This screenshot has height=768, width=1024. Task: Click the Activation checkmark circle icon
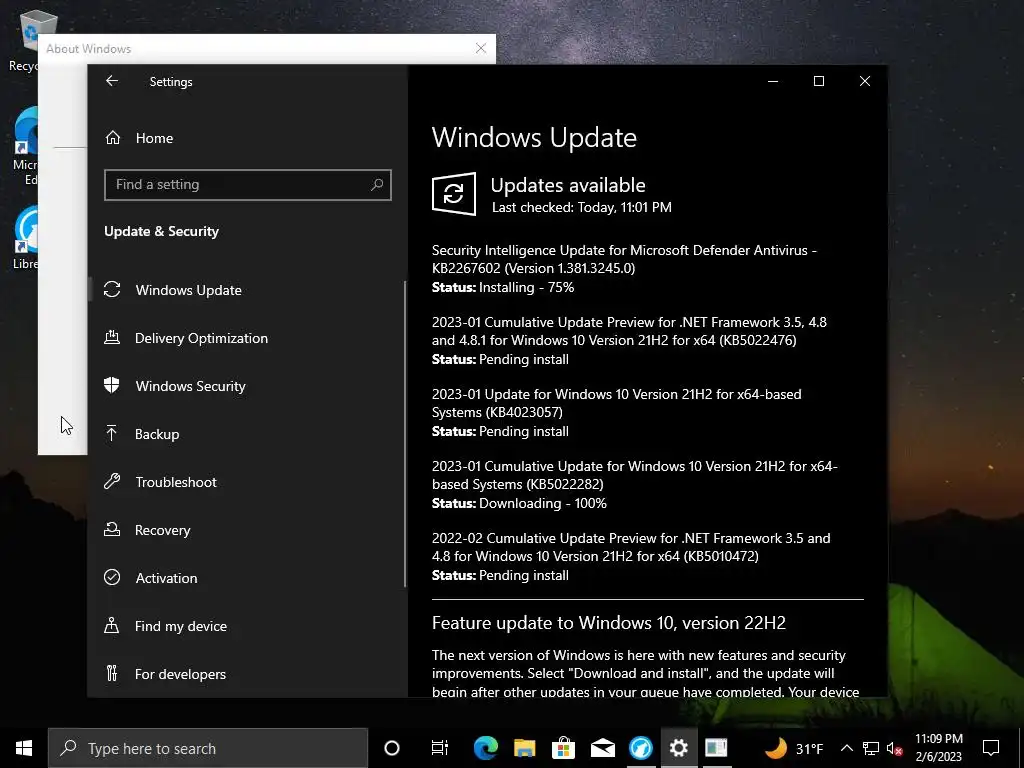pyautogui.click(x=112, y=577)
